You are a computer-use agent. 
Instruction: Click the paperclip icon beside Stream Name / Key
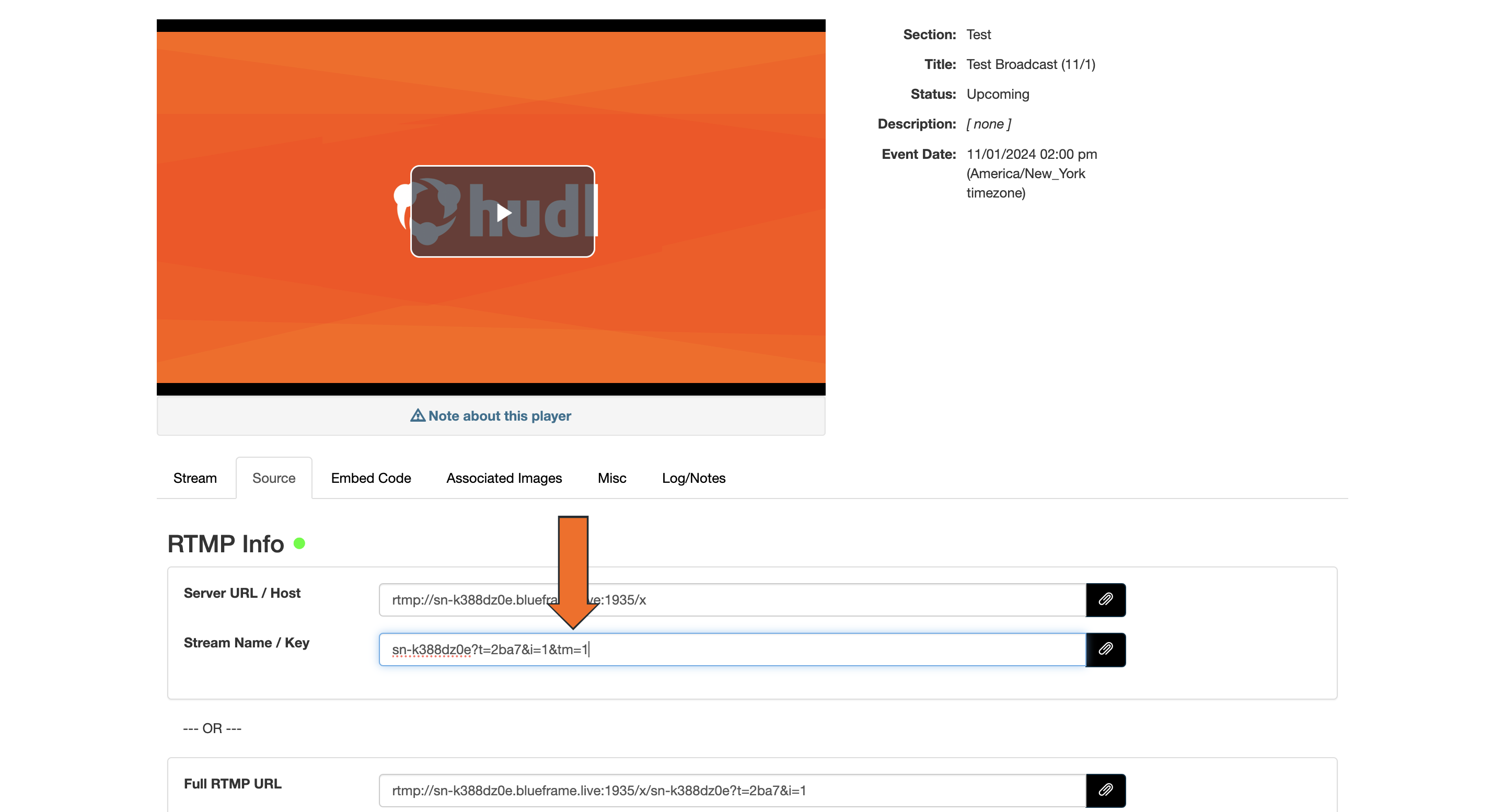pos(1105,649)
